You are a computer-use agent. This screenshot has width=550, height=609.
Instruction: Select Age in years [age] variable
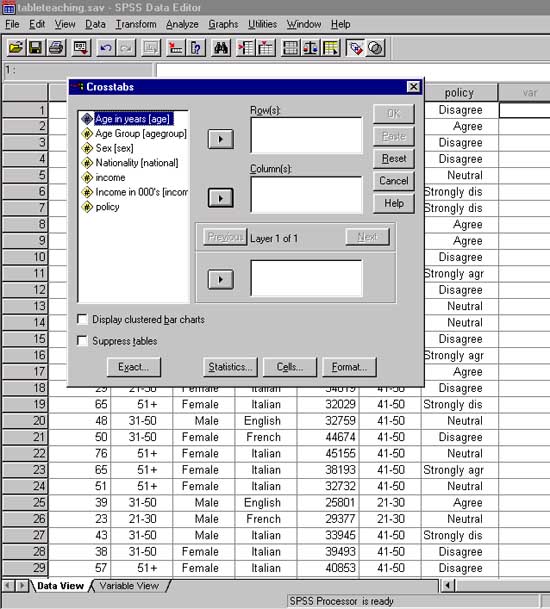coord(132,119)
